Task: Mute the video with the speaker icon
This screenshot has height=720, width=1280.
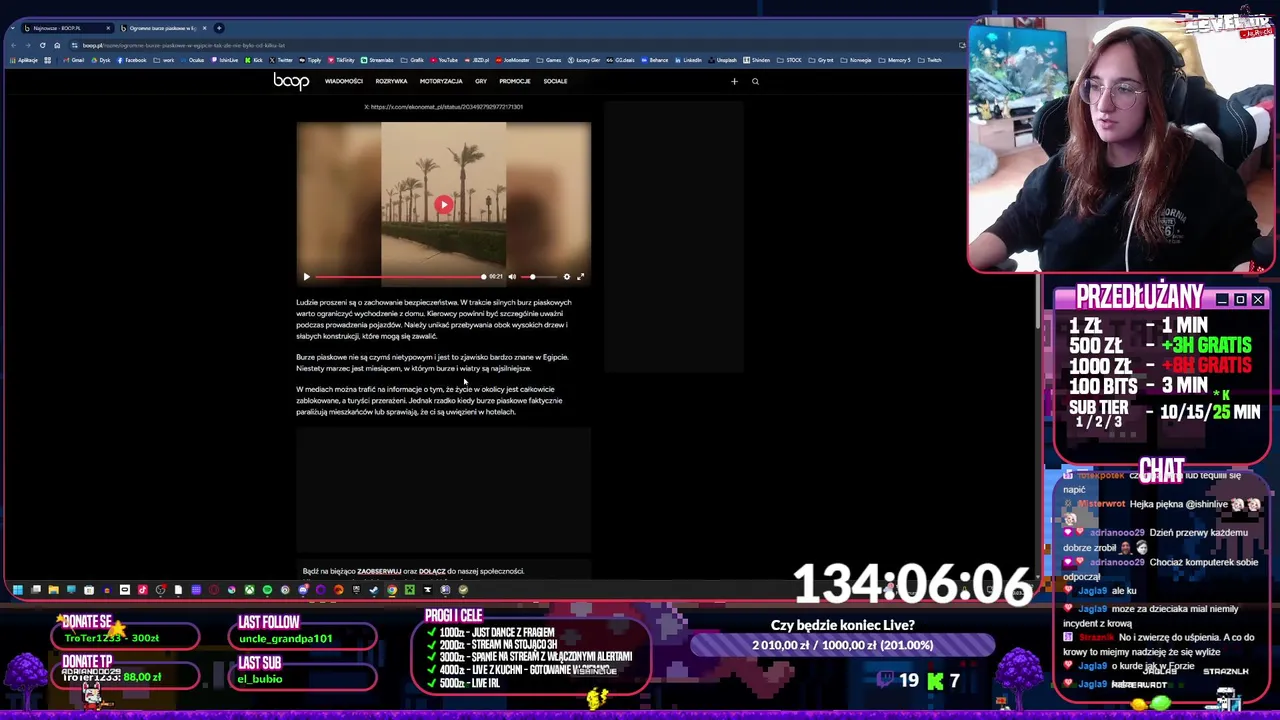Action: tap(512, 277)
